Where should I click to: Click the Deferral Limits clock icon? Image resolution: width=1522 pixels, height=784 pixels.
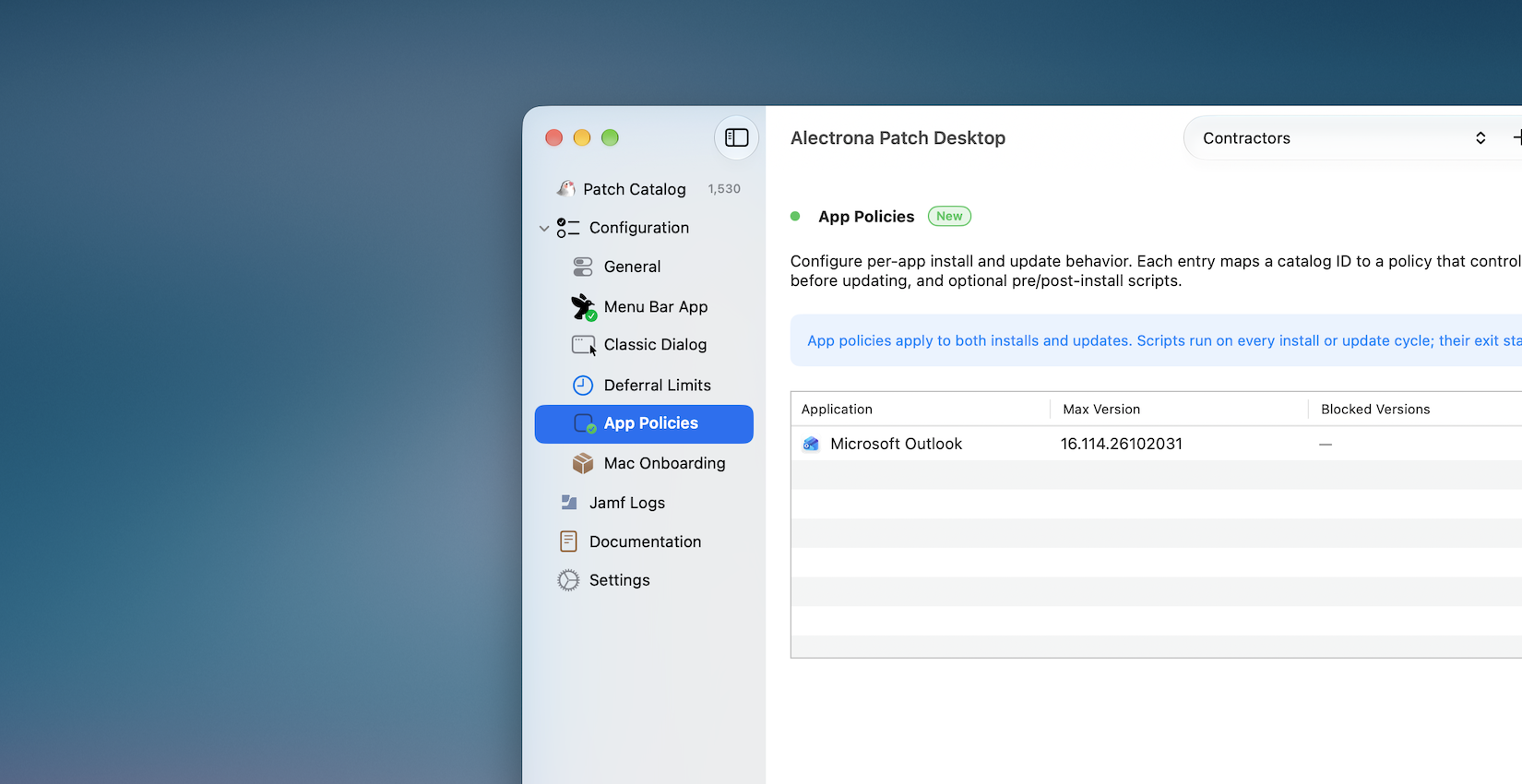tap(583, 385)
